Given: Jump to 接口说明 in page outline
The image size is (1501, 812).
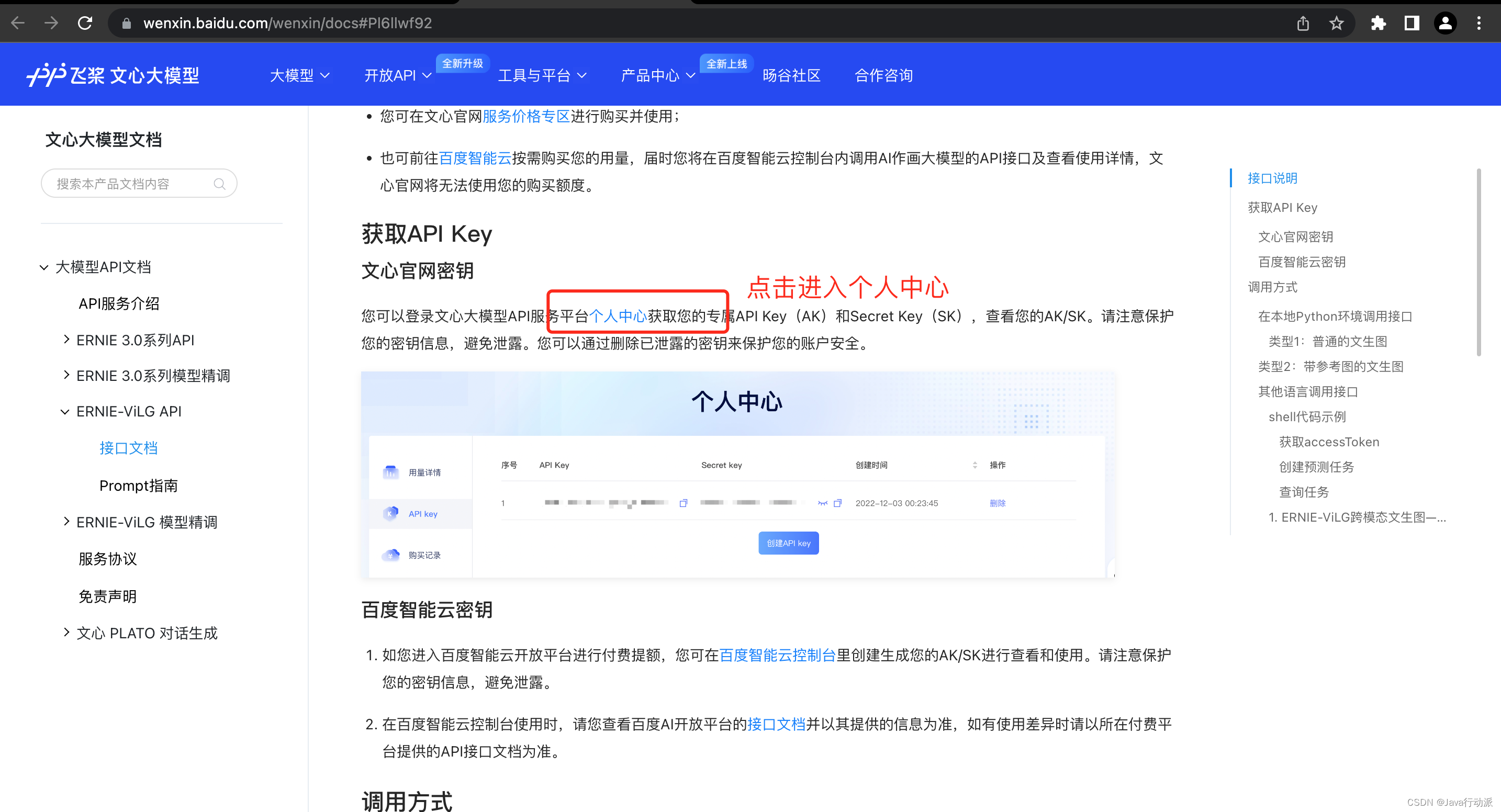Looking at the screenshot, I should tap(1273, 178).
